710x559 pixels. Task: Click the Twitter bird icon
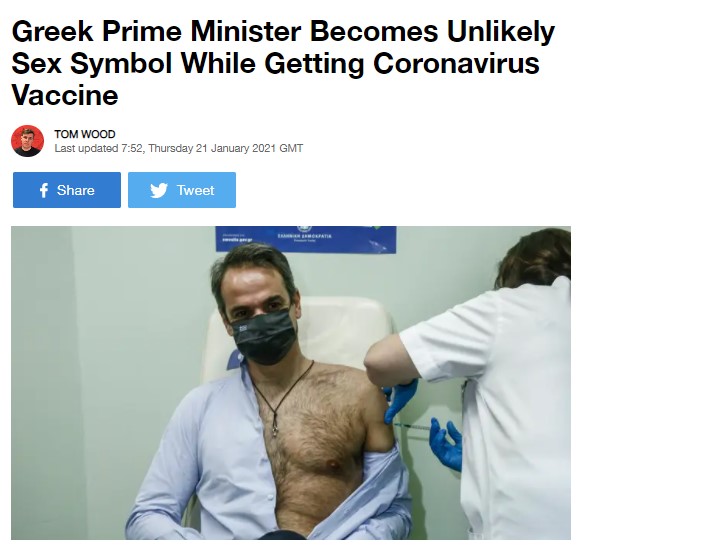[159, 191]
